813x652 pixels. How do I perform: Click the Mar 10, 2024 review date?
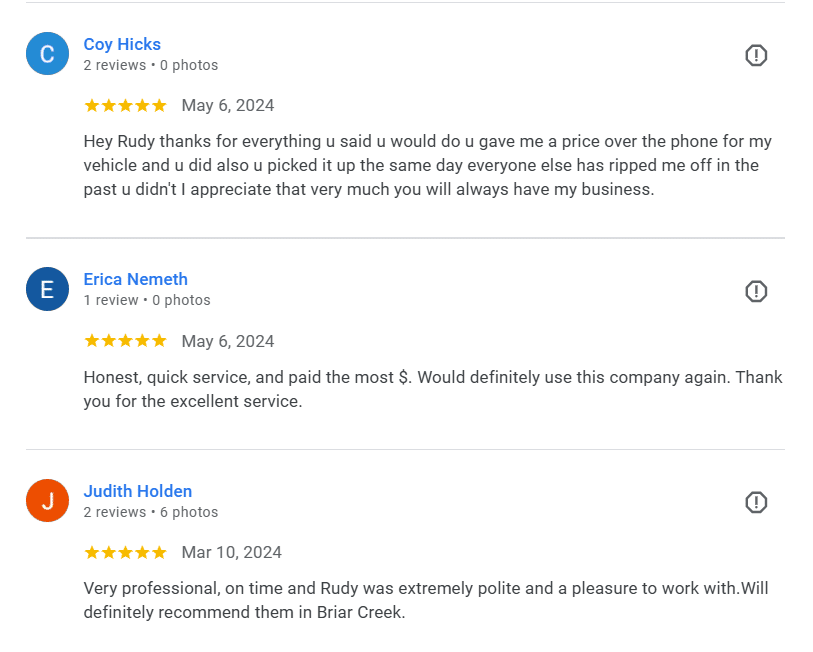[x=231, y=553]
